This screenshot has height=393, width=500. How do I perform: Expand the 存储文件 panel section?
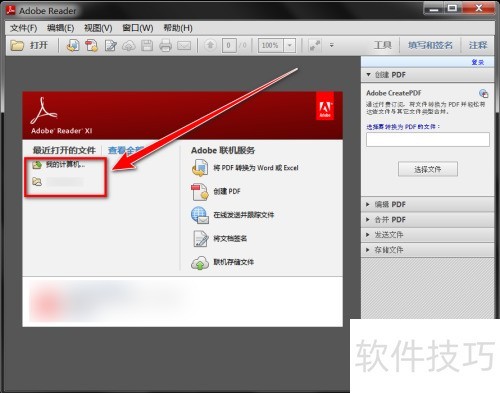tap(427, 250)
